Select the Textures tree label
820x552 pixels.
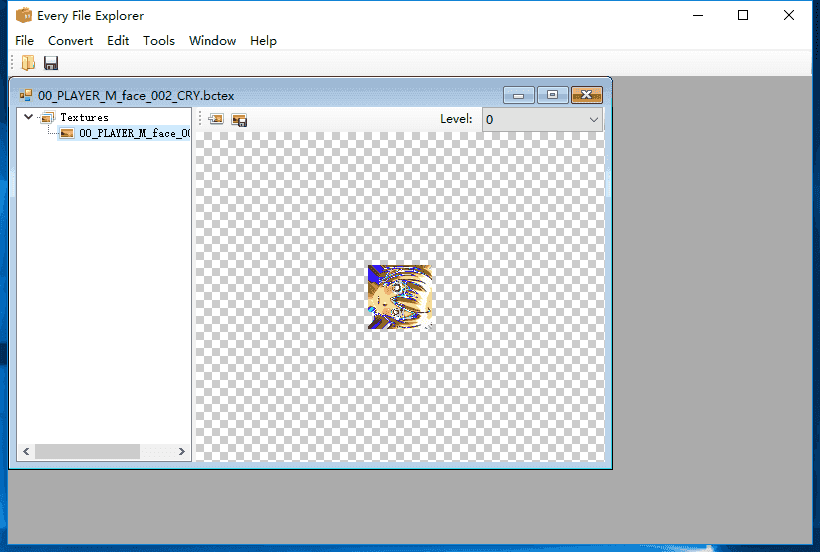tap(84, 118)
